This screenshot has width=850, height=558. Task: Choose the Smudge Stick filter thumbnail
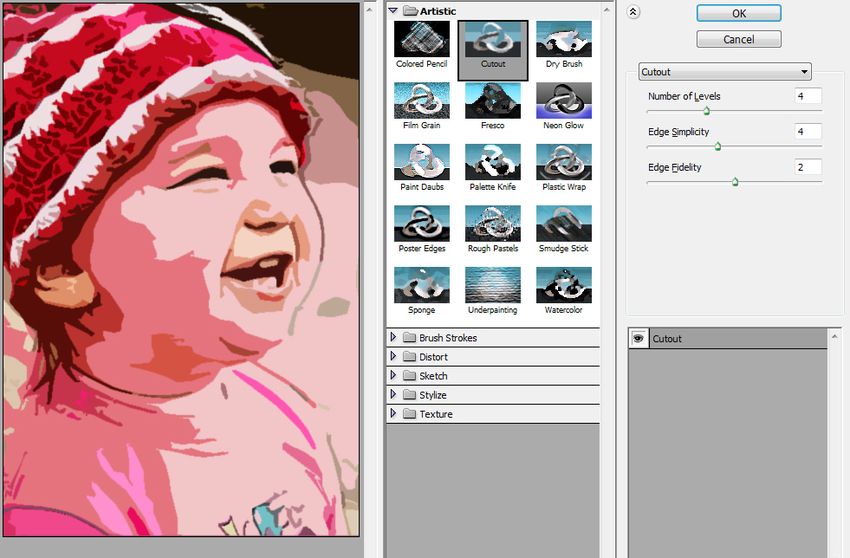[564, 223]
